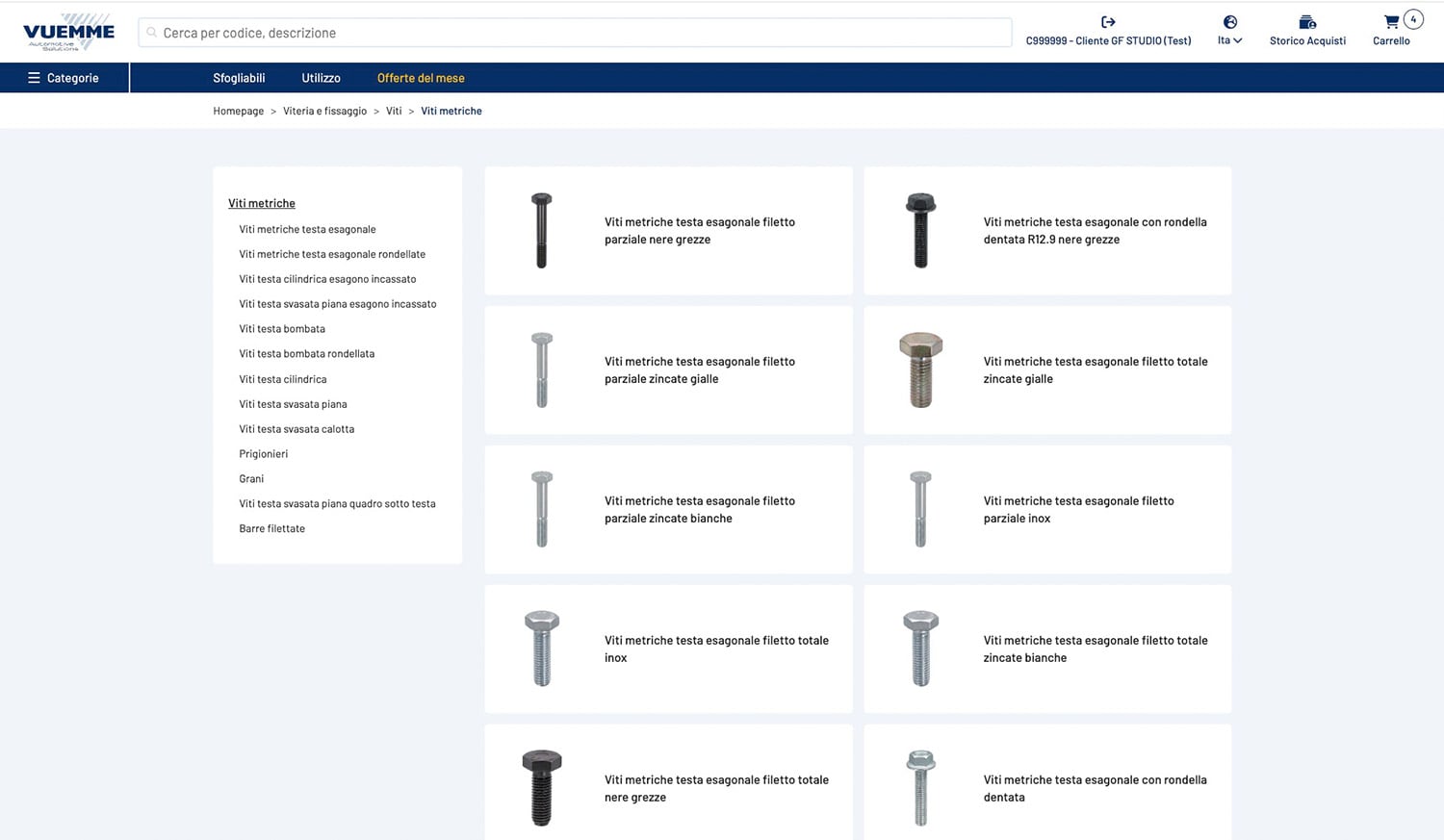Viewport: 1444px width, 840px height.
Task: Open Barre filettate category
Action: 271,529
